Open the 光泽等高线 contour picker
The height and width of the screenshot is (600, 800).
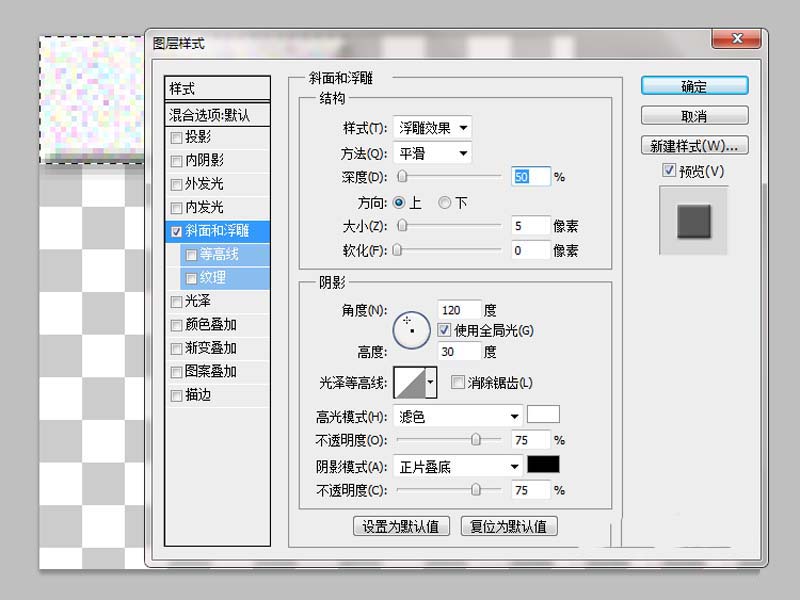click(x=414, y=381)
